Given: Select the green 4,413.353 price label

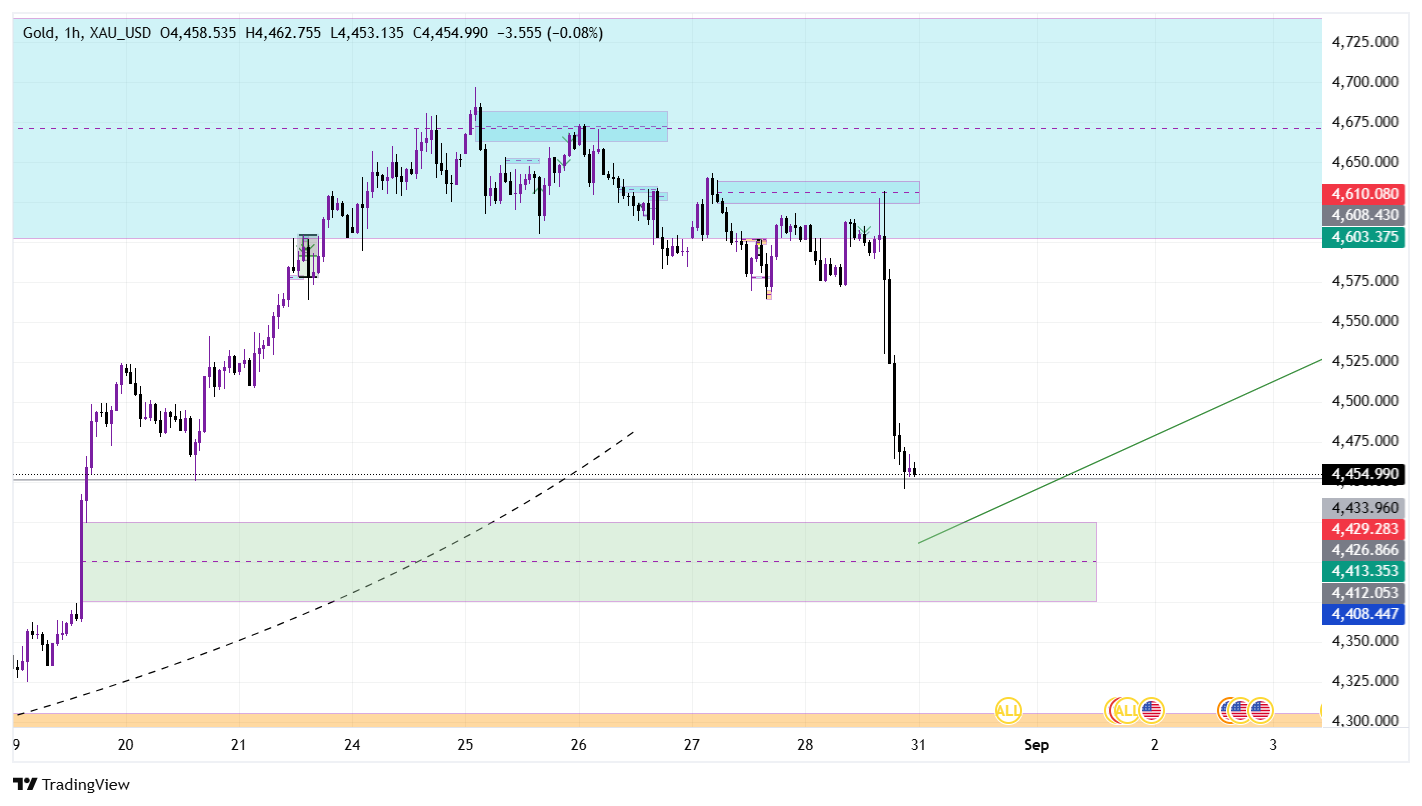Looking at the screenshot, I should pyautogui.click(x=1364, y=571).
